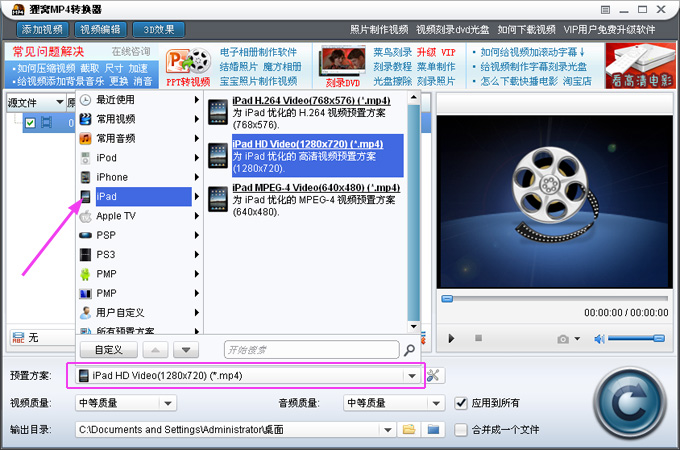This screenshot has width=680, height=450.
Task: Move preset down with down-arrow button
Action: [186, 350]
